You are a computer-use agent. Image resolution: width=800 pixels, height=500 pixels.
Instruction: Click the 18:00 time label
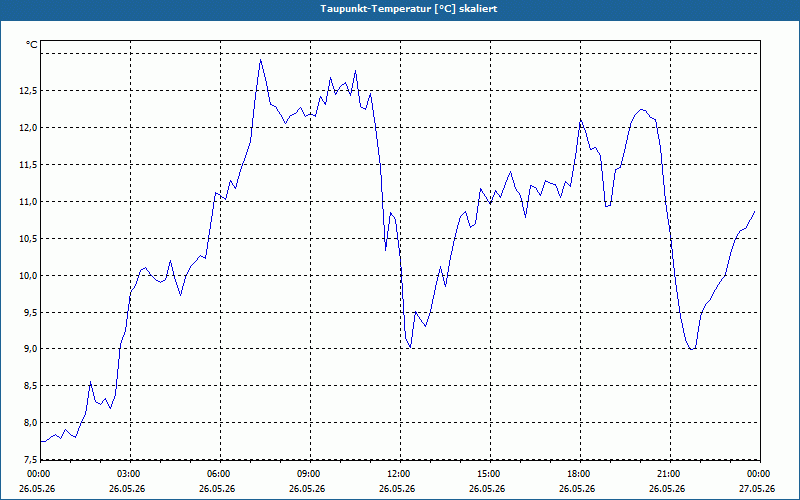tap(580, 474)
